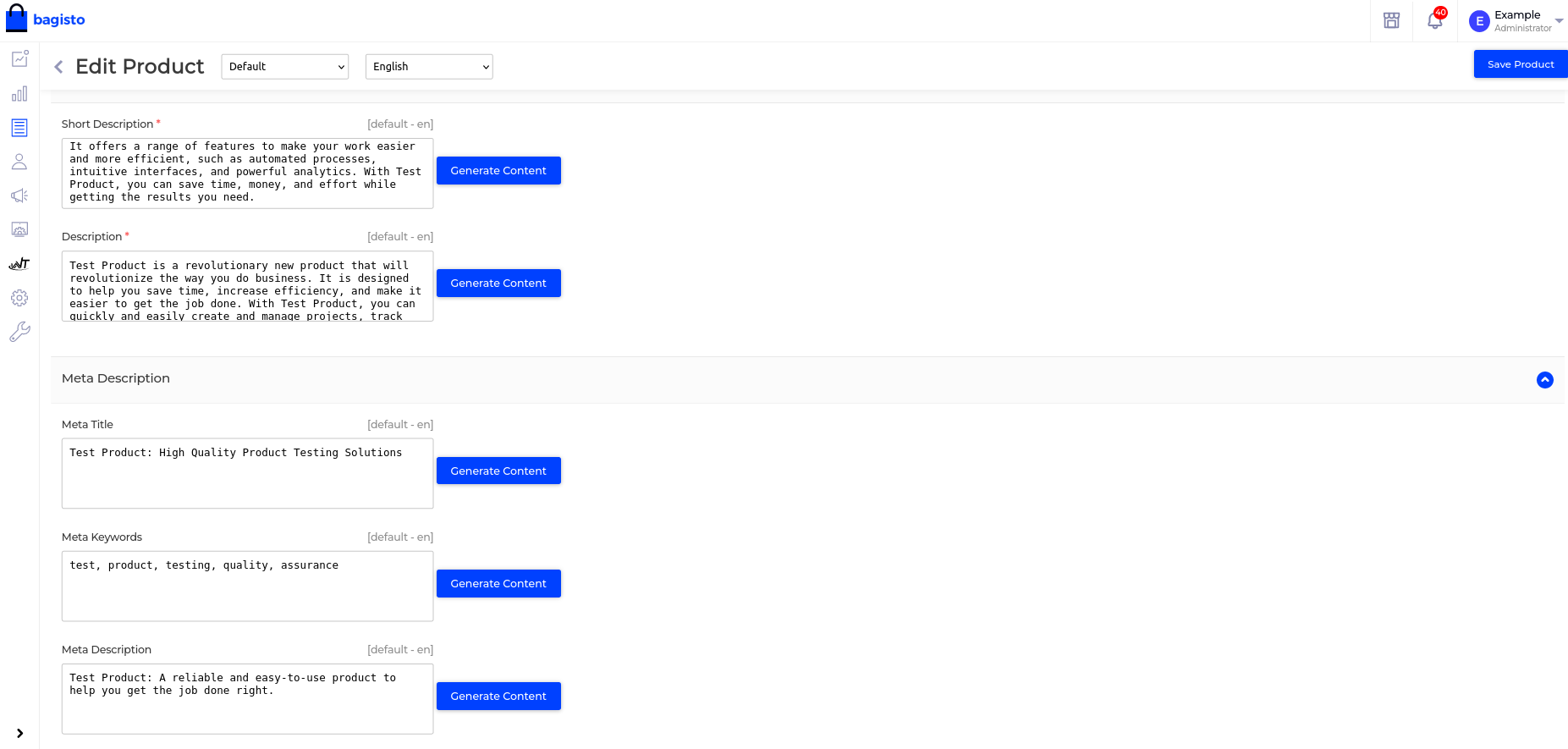Expand the sidebar with bottom chevron arrow
Viewport: 1568px width, 749px height.
click(x=19, y=733)
